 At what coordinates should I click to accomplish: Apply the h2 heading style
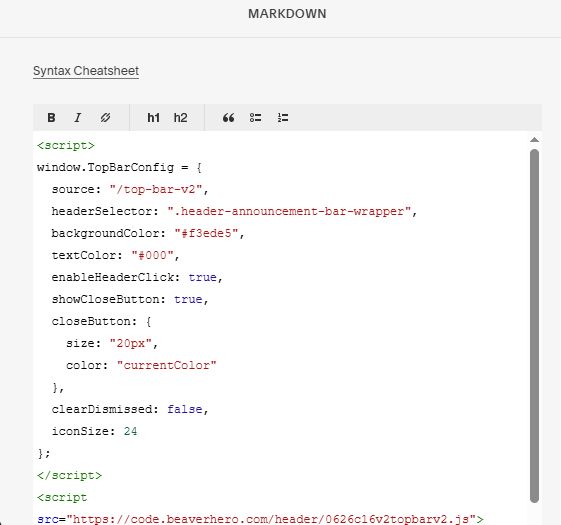click(180, 118)
